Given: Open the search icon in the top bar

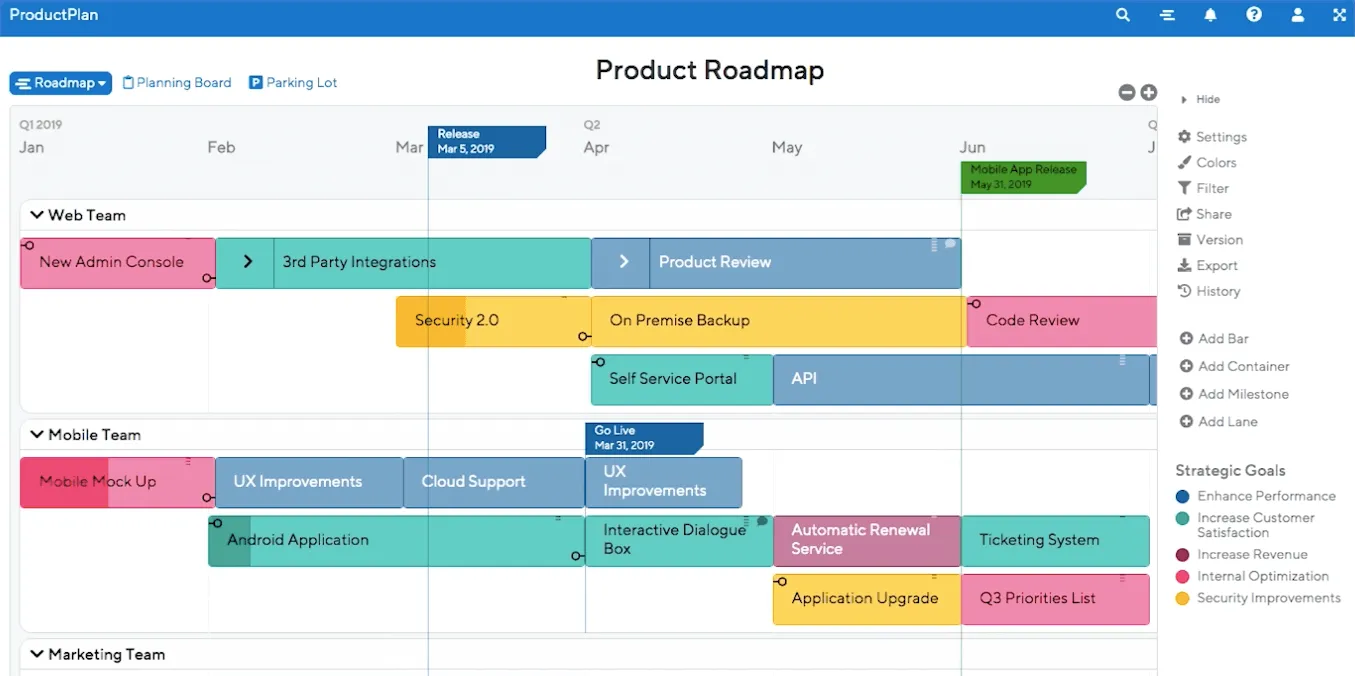Looking at the screenshot, I should (x=1122, y=15).
